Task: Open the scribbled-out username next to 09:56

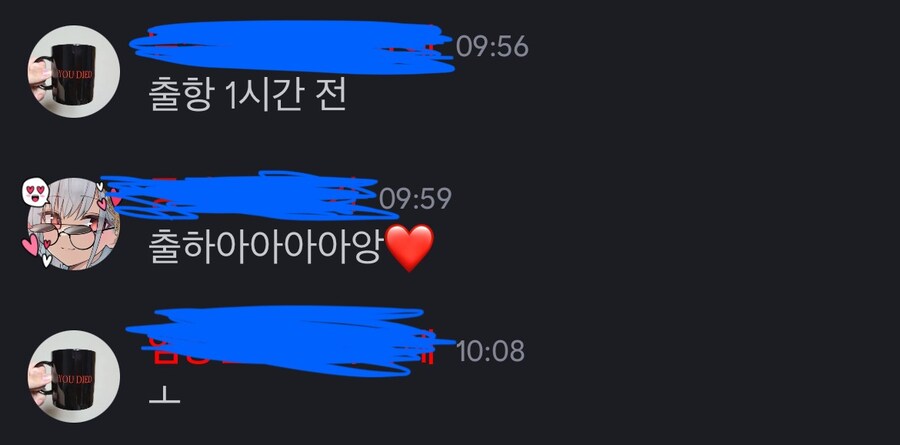Action: click(292, 47)
